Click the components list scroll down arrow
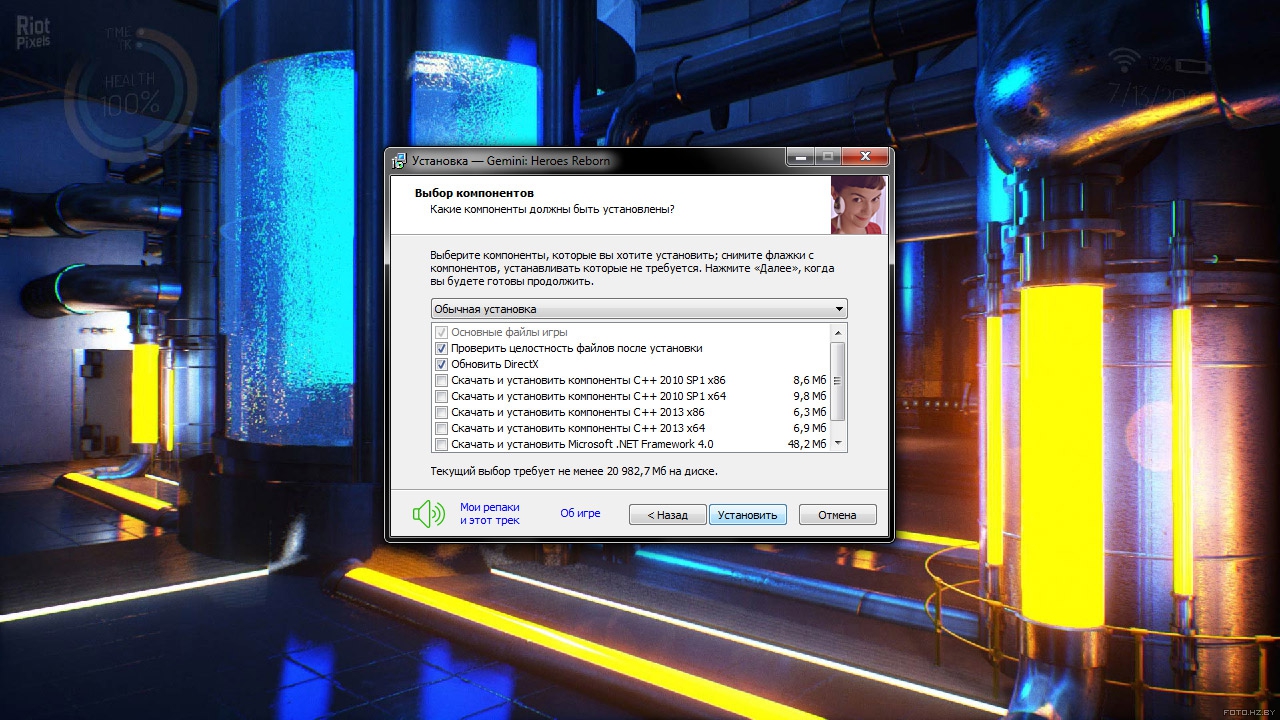The width and height of the screenshot is (1280, 720). 839,443
